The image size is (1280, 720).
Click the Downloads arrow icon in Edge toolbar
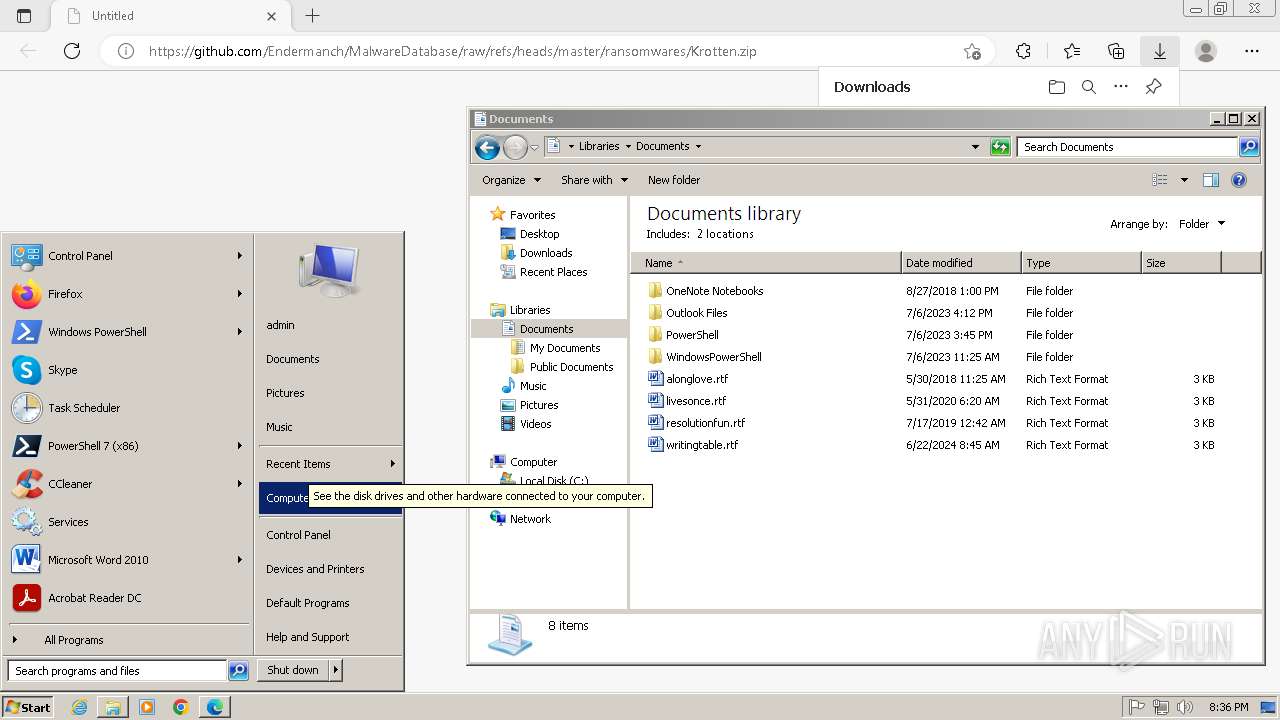tap(1160, 51)
